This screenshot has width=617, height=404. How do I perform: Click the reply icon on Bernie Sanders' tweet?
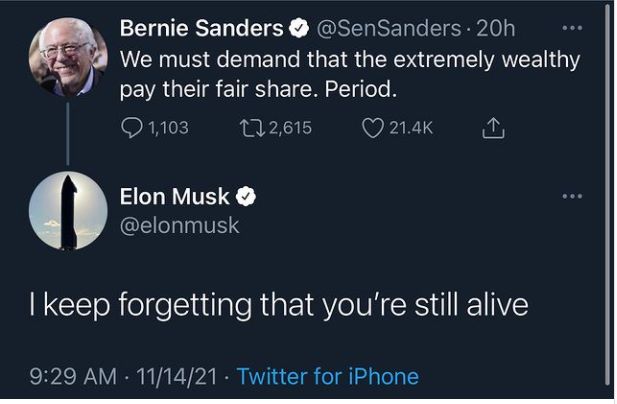tap(133, 127)
